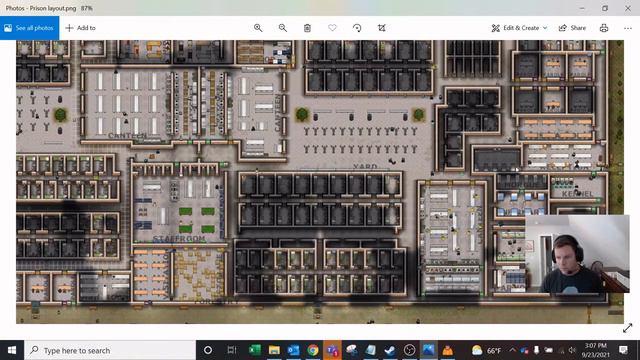
Task: Rotate the photo
Action: pos(357,28)
